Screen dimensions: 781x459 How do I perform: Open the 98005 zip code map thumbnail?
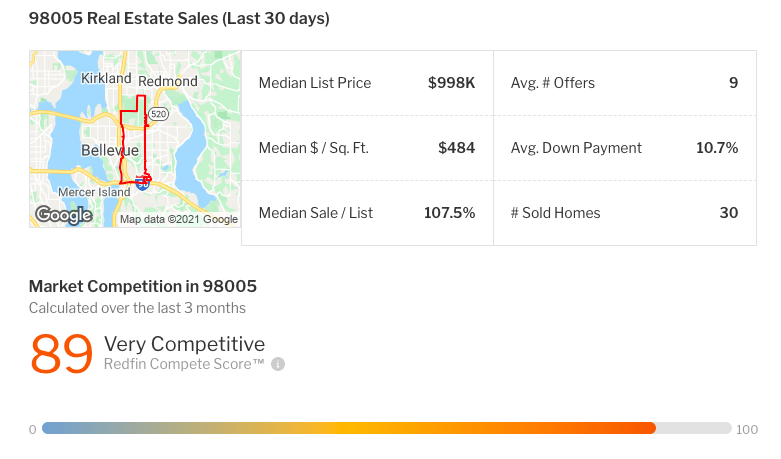point(135,139)
